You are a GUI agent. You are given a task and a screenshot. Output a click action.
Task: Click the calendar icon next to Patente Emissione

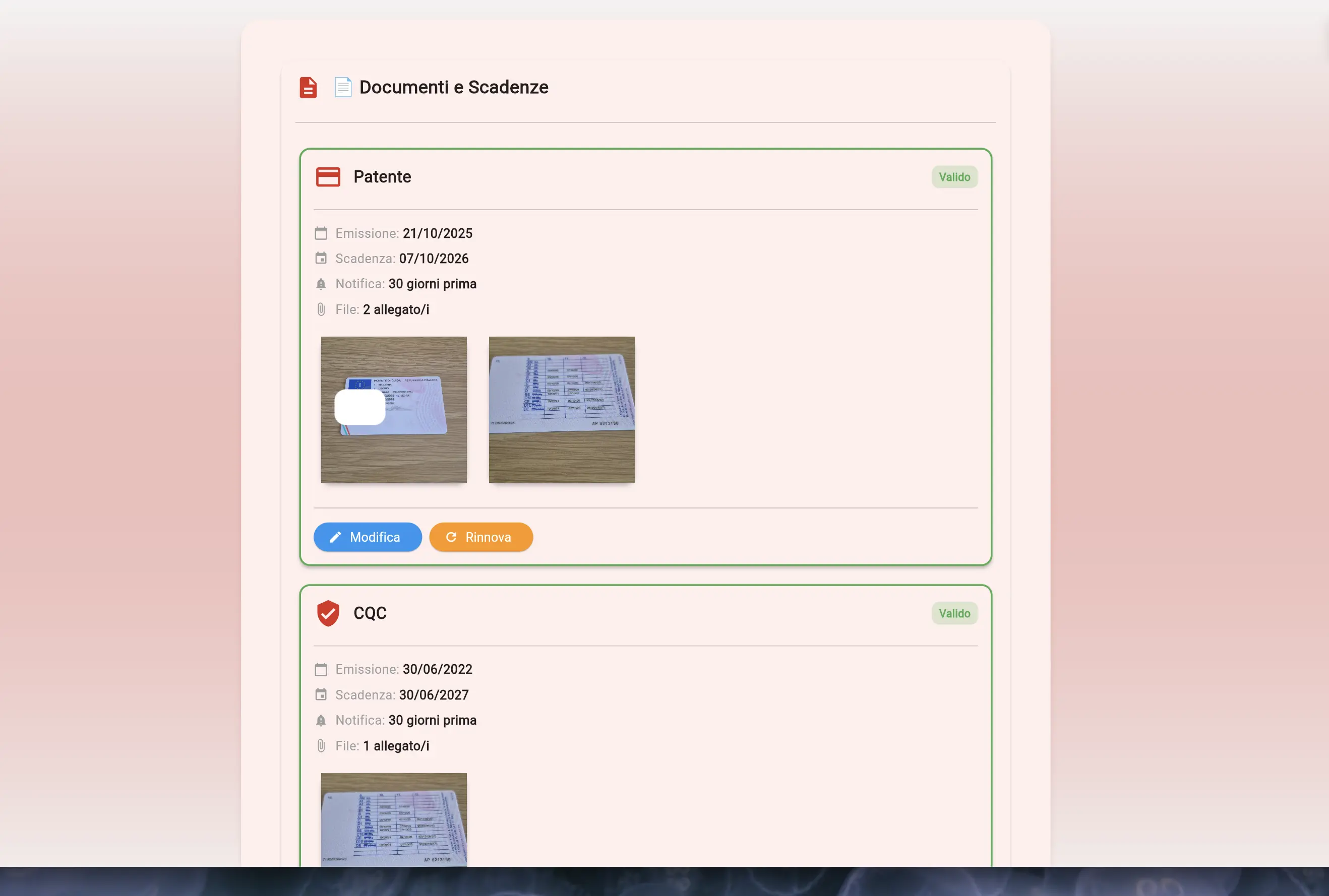321,233
